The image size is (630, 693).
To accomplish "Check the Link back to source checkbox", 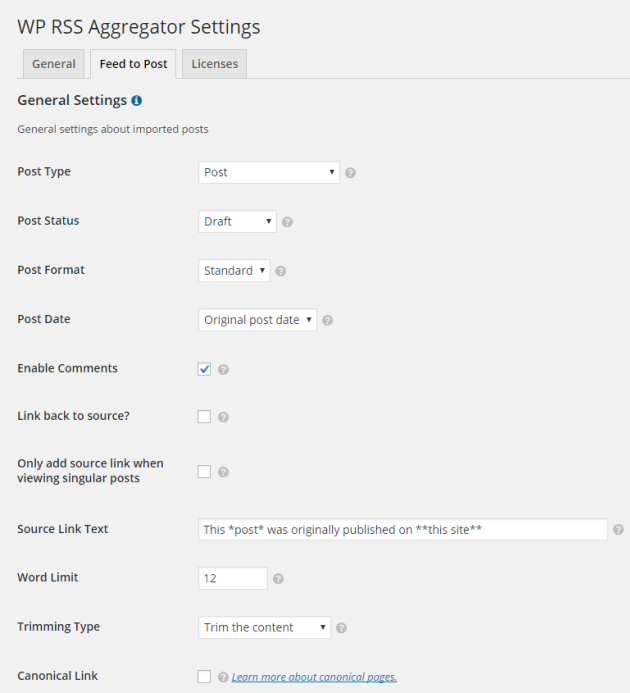I will tap(204, 416).
